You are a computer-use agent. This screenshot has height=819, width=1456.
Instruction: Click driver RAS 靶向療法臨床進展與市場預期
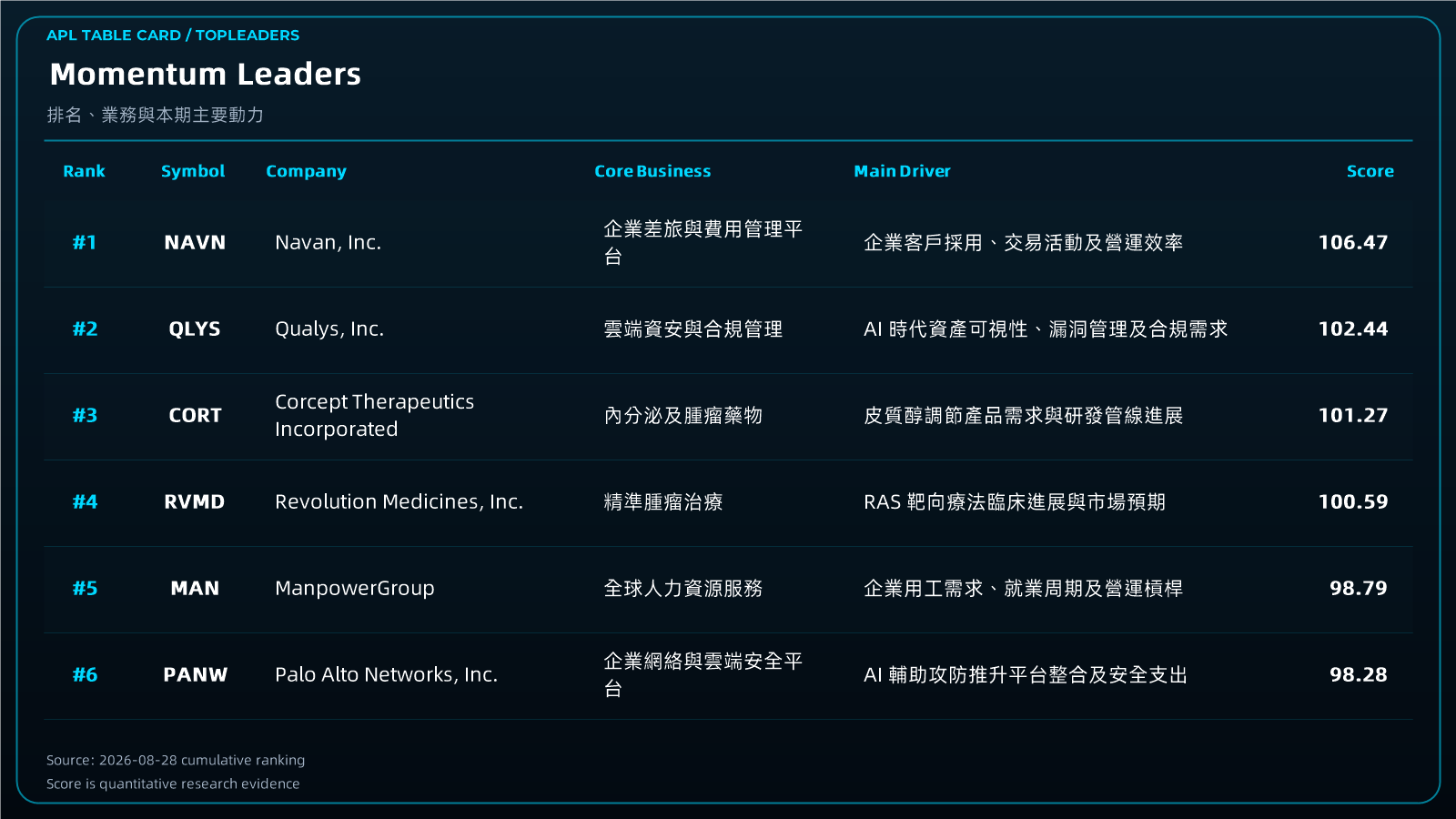coord(1015,502)
